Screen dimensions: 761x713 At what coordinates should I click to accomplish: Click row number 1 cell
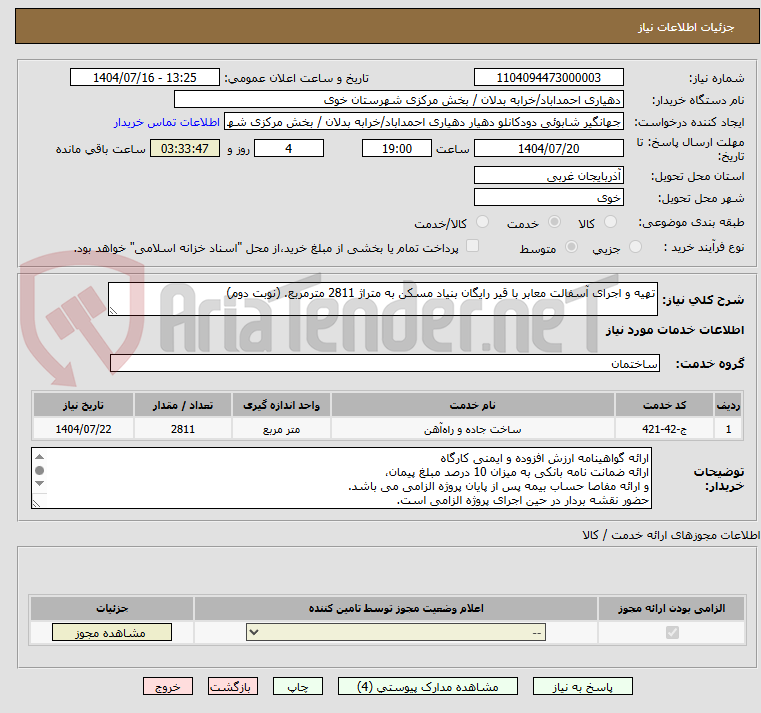(728, 430)
